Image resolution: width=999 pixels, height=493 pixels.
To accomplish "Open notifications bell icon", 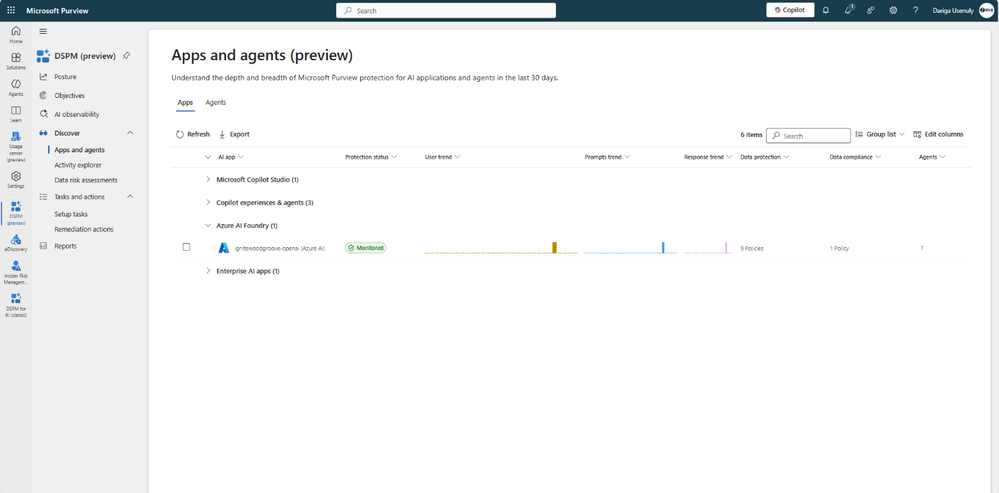I will click(826, 10).
